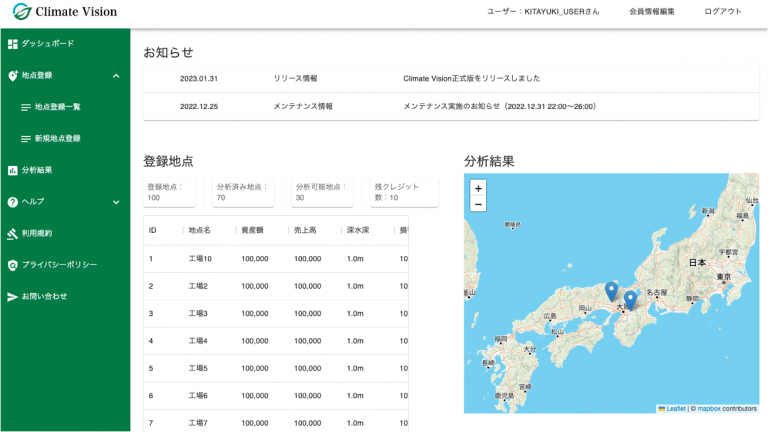Image resolution: width=768 pixels, height=432 pixels.
Task: Click the 売上高 column header
Action: [305, 230]
